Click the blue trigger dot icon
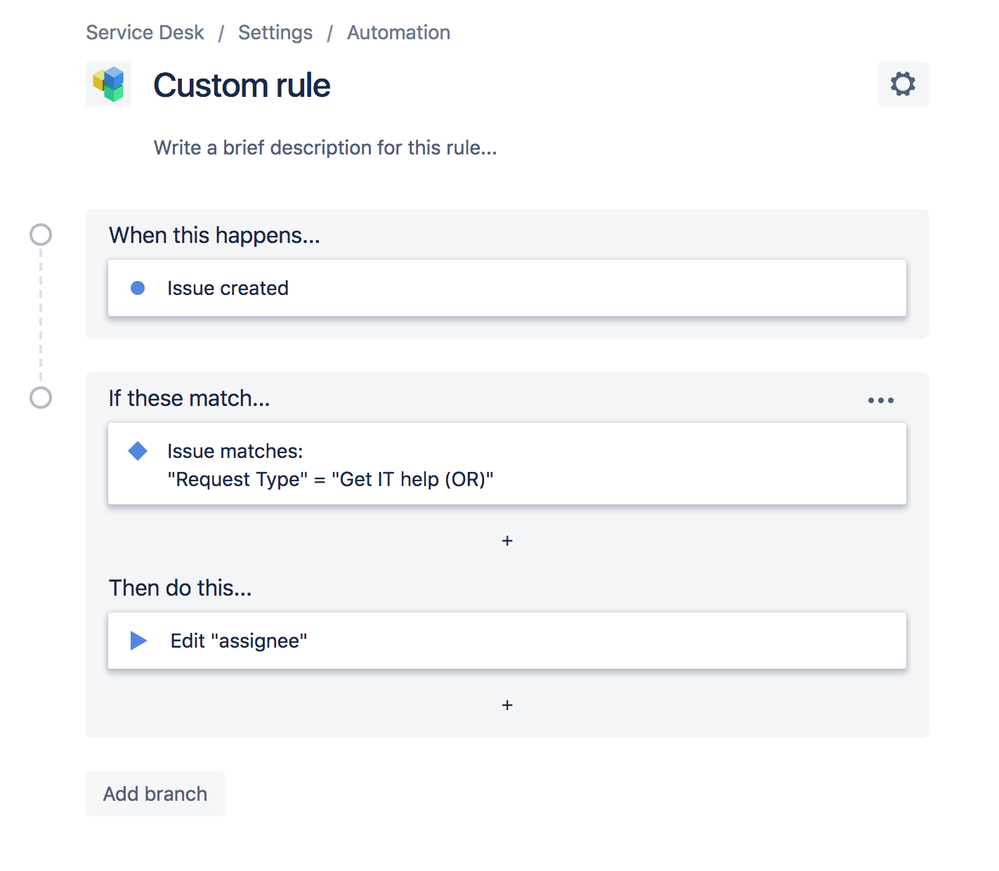Screen dimensions: 999x871 [137, 288]
